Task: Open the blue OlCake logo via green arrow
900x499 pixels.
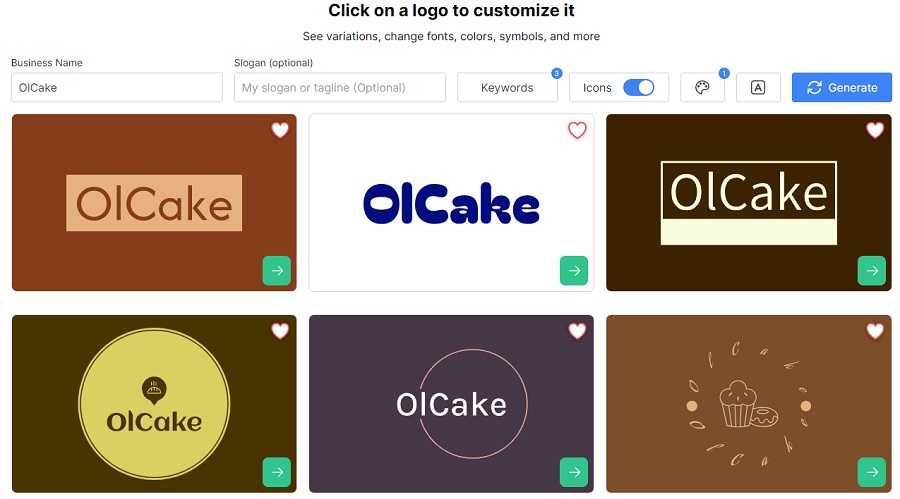Action: [x=574, y=270]
